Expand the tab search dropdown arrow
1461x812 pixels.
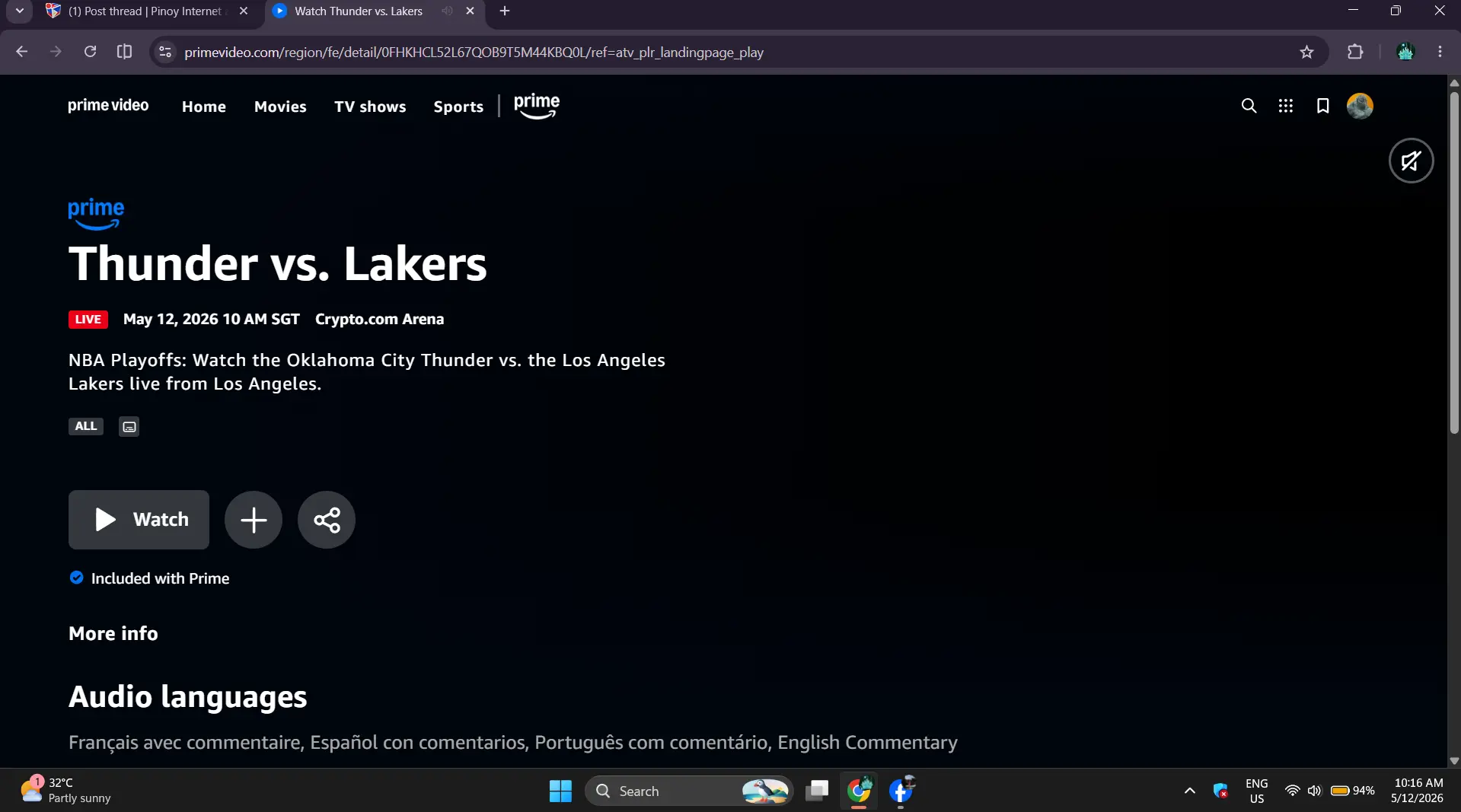tap(20, 11)
